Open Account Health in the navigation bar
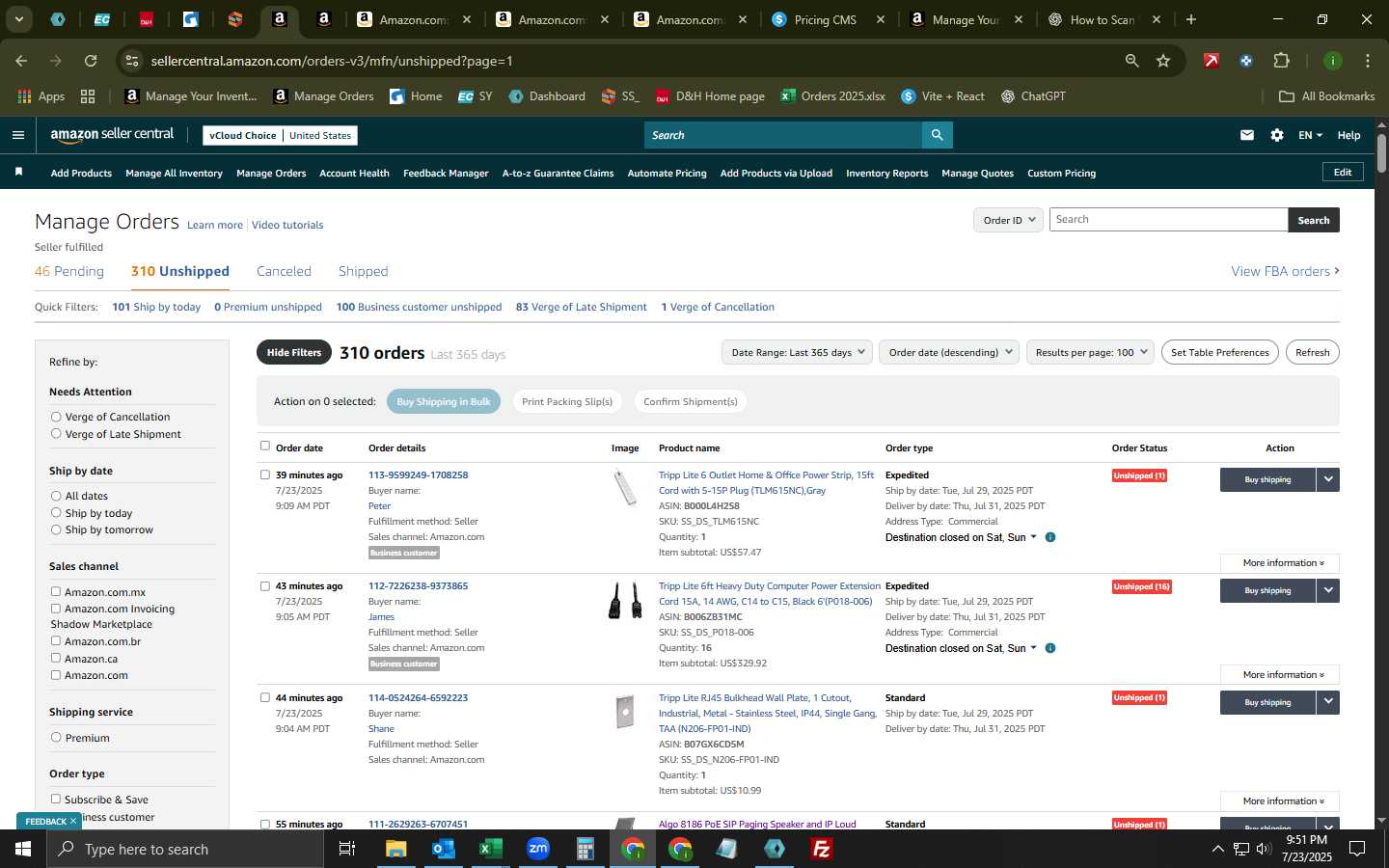Image resolution: width=1389 pixels, height=868 pixels. [354, 174]
